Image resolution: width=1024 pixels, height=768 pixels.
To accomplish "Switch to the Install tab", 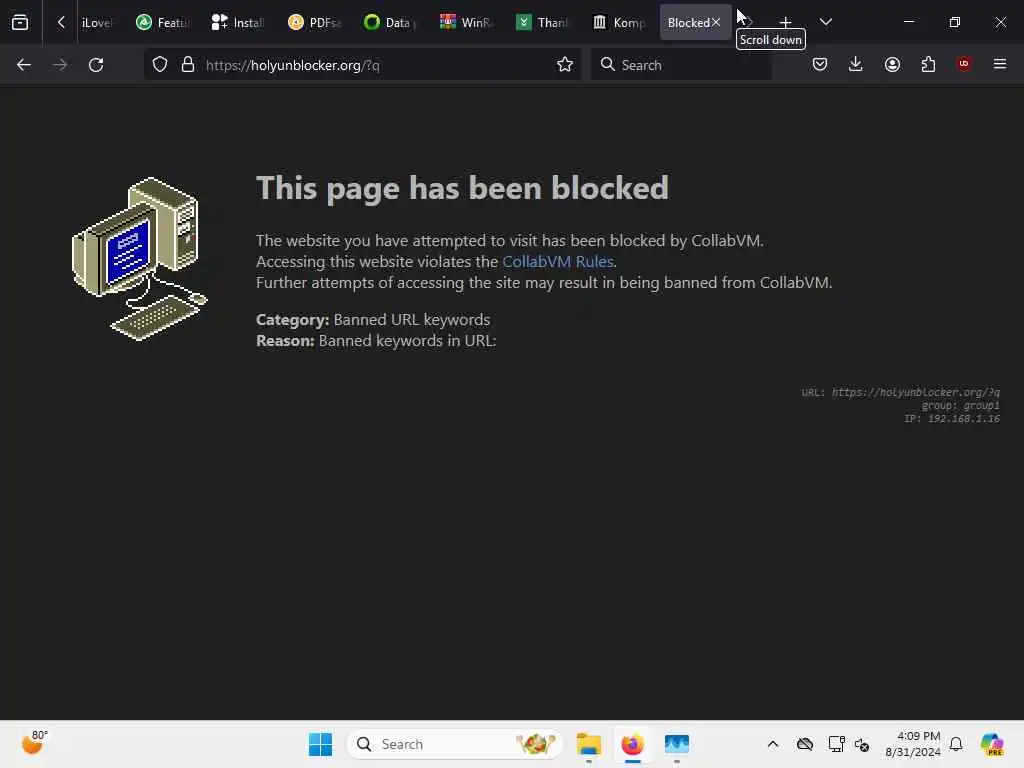I will pos(238,22).
